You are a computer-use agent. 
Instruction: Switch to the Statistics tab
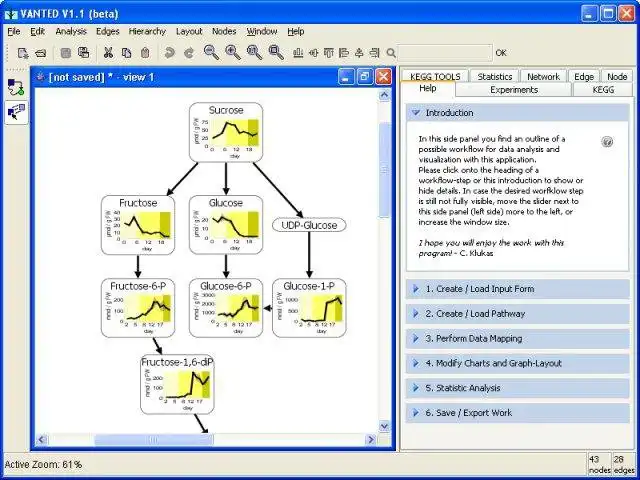coord(495,76)
